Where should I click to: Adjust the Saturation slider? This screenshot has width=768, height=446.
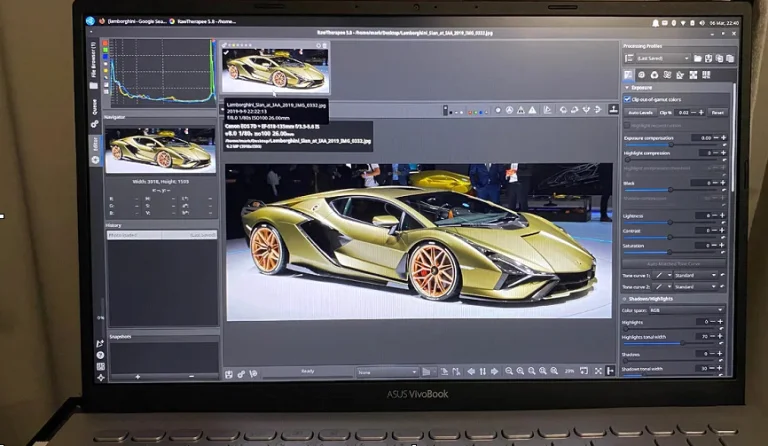pyautogui.click(x=672, y=252)
